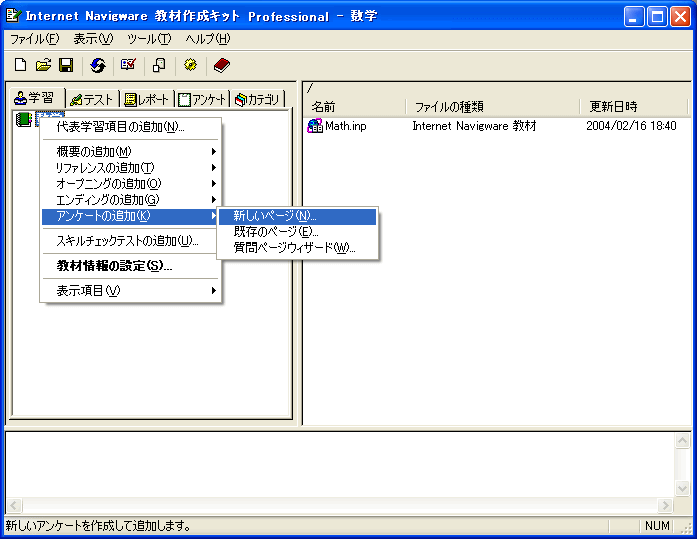Switch to the テスト tab

92,100
